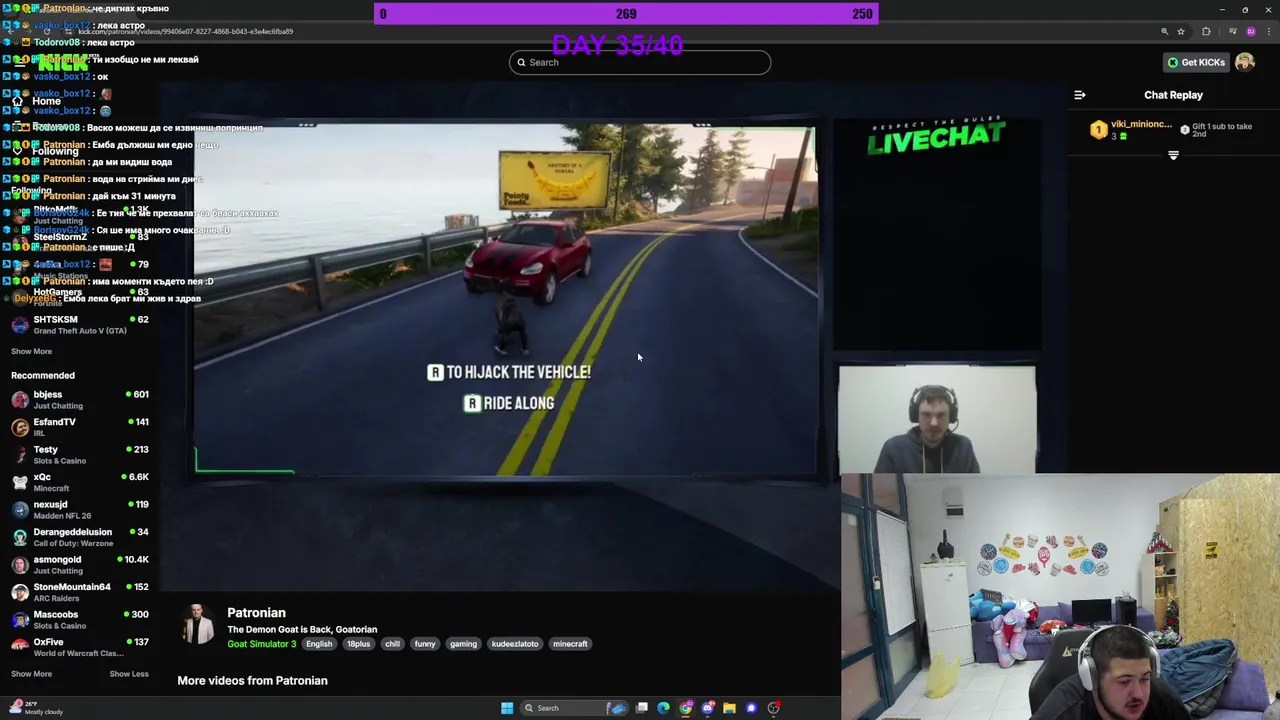Click the funny tag
Screen dimensions: 1280x720
coord(425,644)
